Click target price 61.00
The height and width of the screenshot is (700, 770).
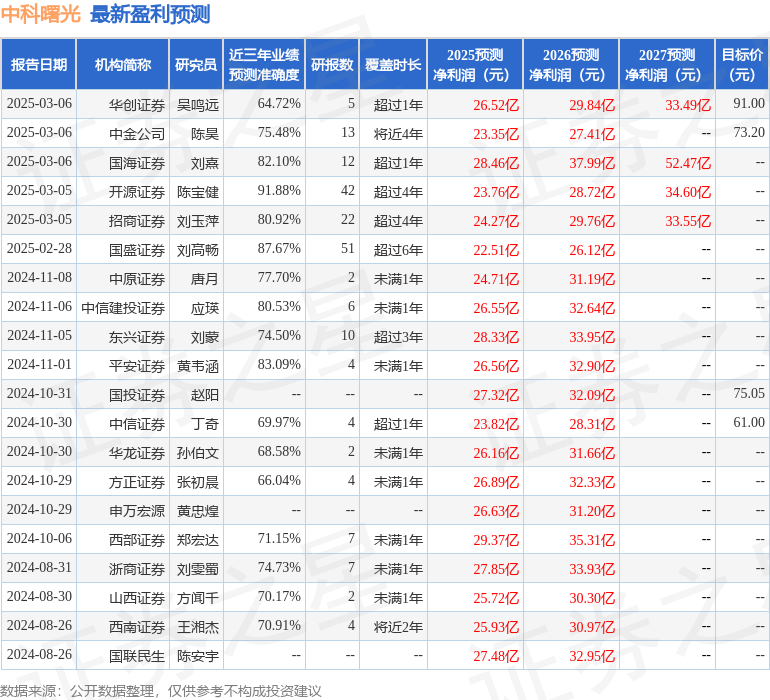[x=749, y=422]
